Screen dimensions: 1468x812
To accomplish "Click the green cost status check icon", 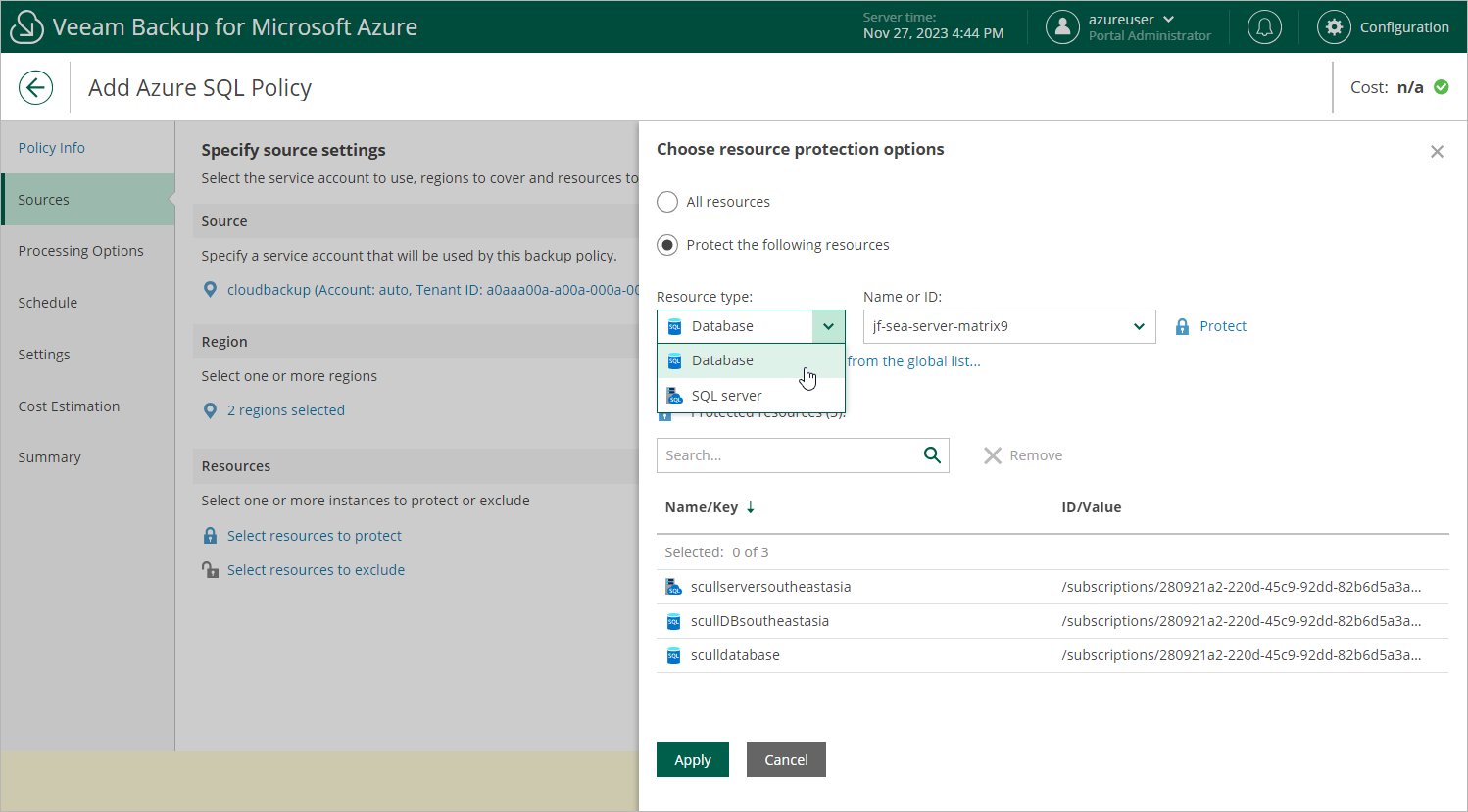I will click(x=1442, y=87).
